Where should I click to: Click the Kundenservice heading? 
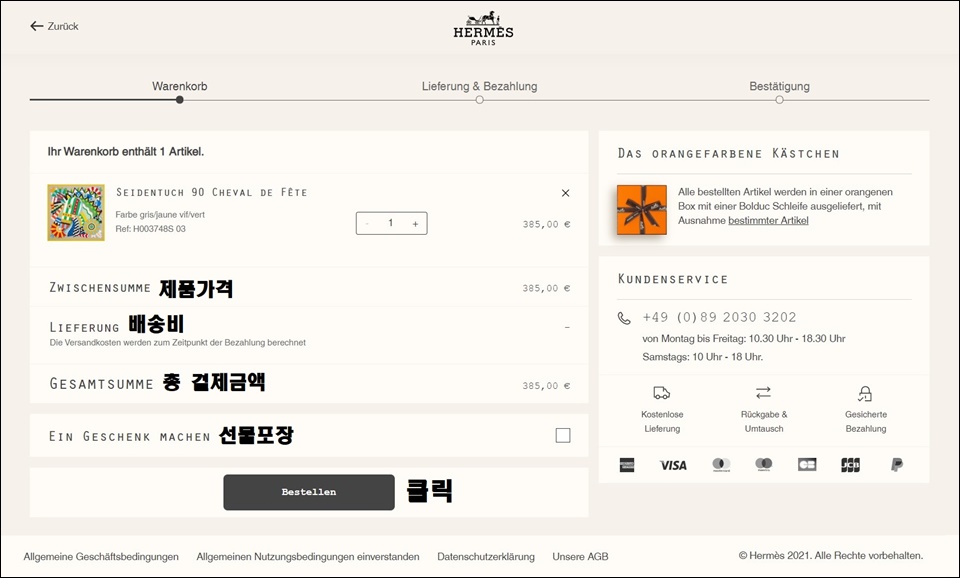coord(673,279)
